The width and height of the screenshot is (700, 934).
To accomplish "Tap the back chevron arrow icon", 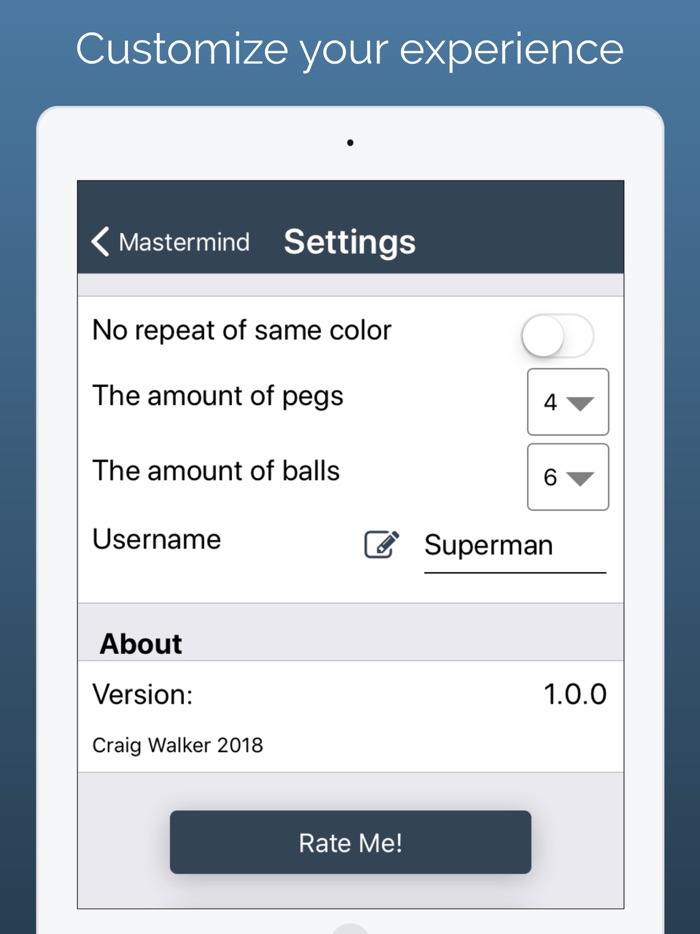I will point(100,242).
